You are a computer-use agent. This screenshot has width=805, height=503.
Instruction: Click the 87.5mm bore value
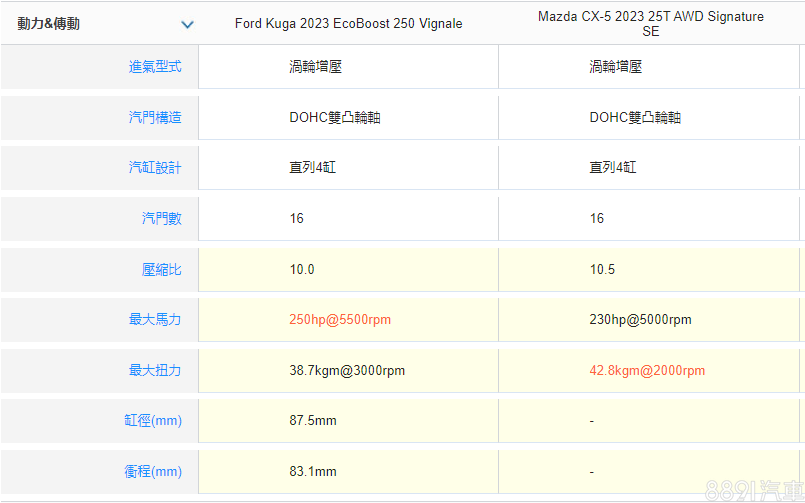[313, 421]
